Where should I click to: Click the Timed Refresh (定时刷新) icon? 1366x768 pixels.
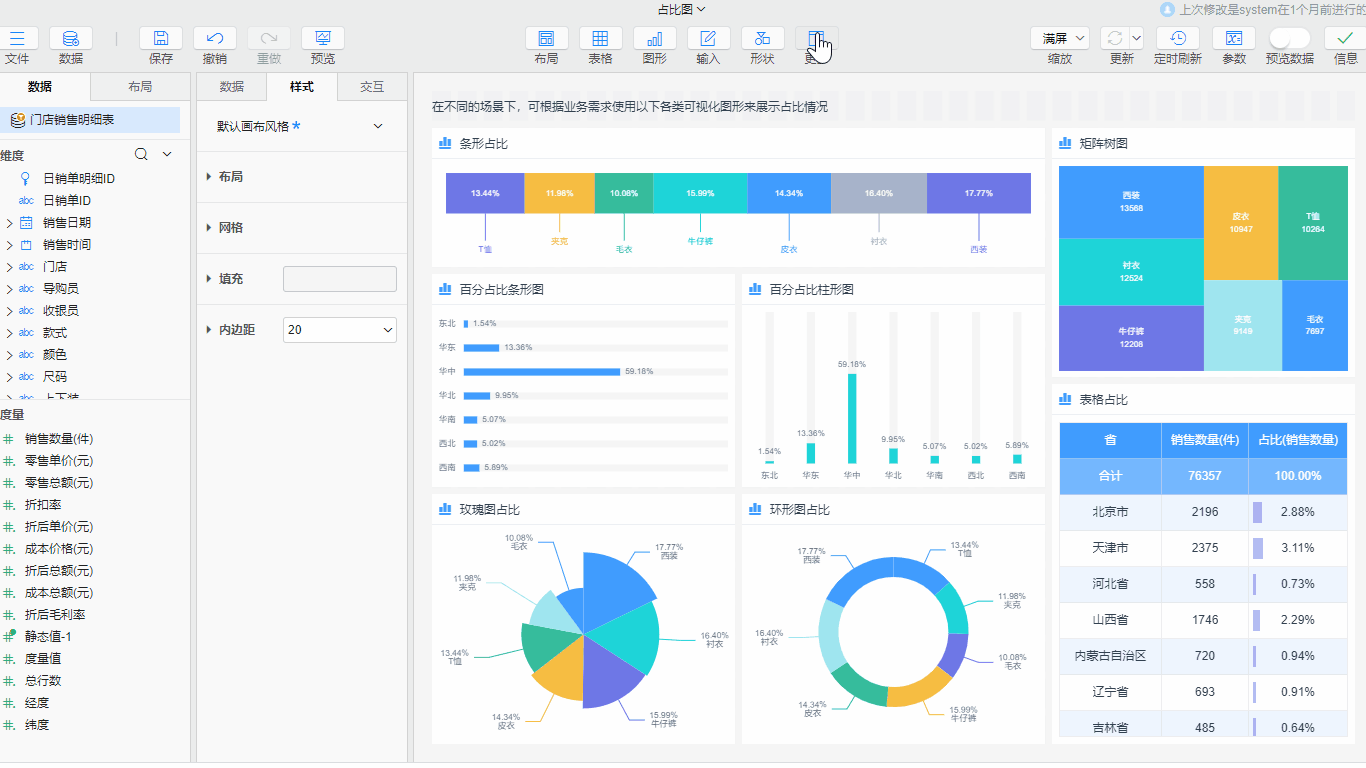coord(1177,39)
